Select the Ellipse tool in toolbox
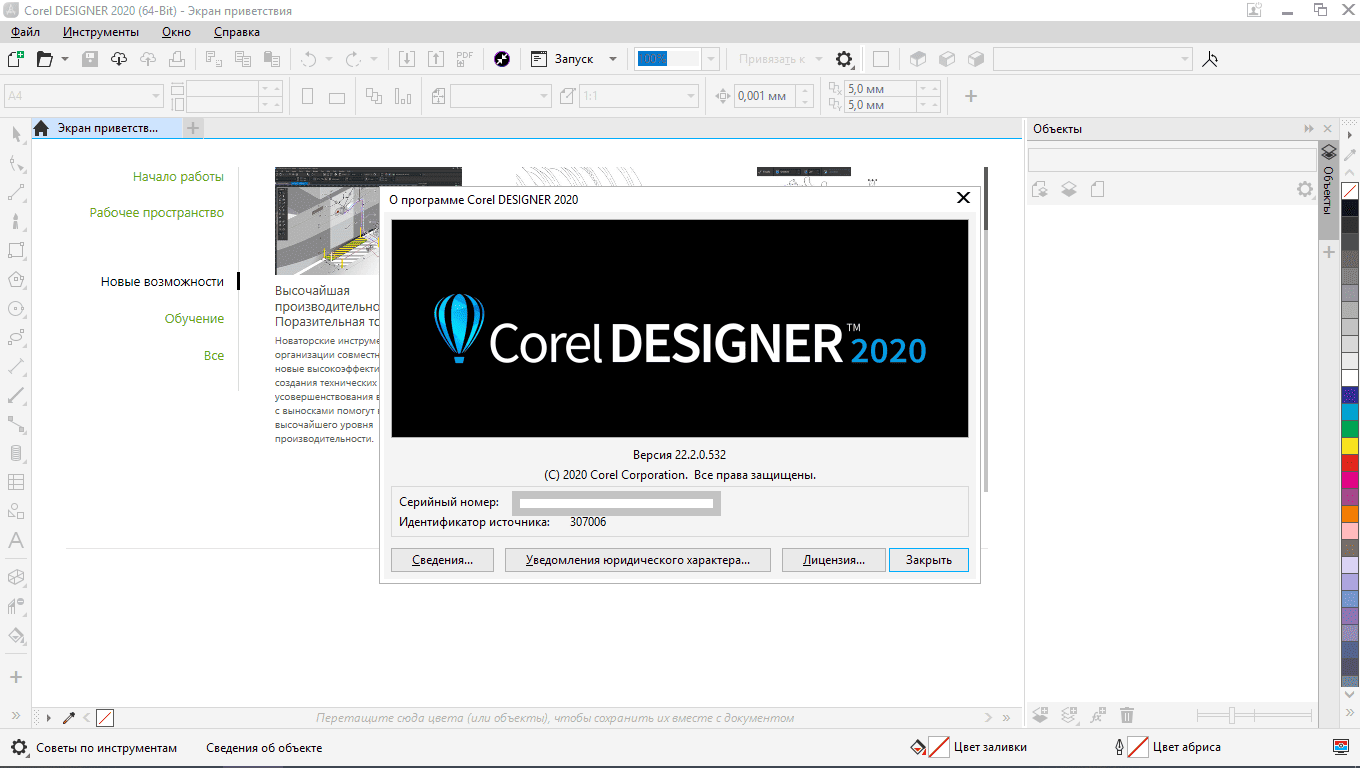This screenshot has height=768, width=1360. coord(16,308)
